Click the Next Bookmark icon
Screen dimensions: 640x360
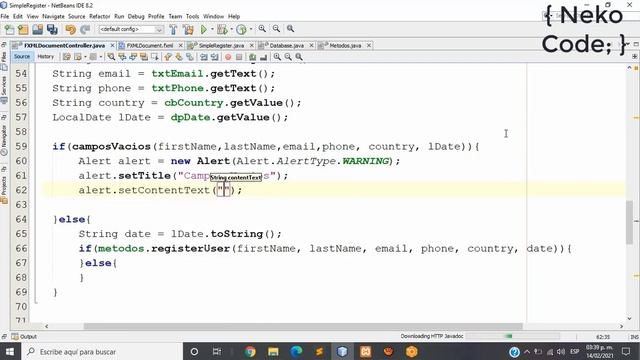(x=179, y=57)
